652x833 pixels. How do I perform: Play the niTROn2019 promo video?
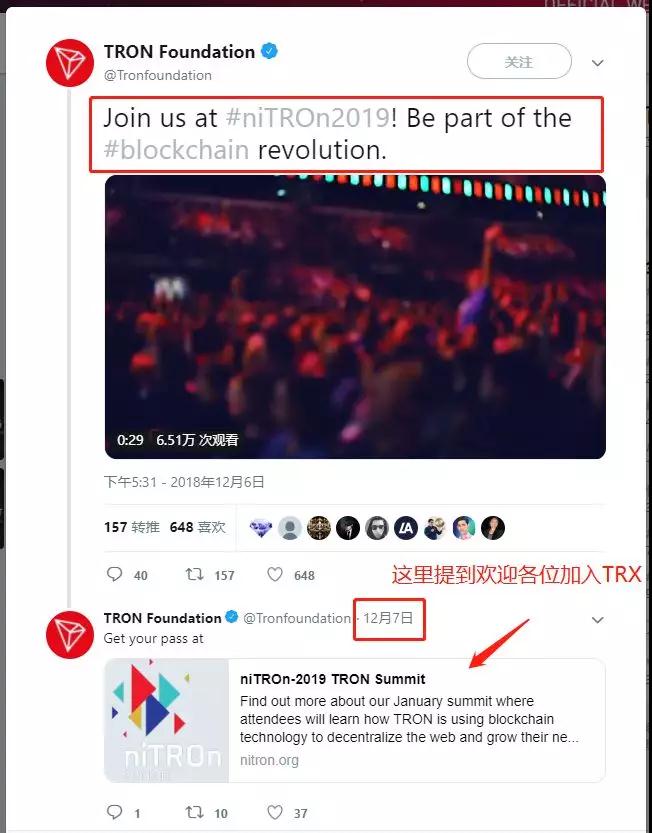[x=355, y=317]
